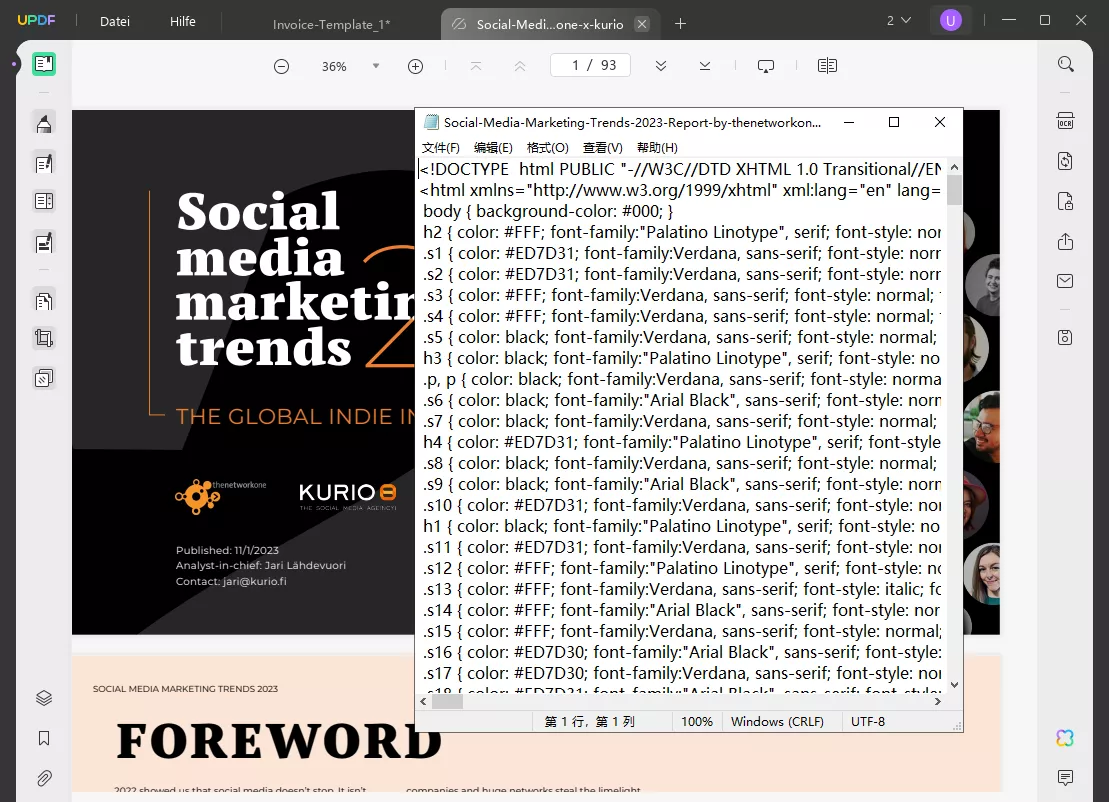
Task: Open the Crop Pages tool
Action: point(44,338)
